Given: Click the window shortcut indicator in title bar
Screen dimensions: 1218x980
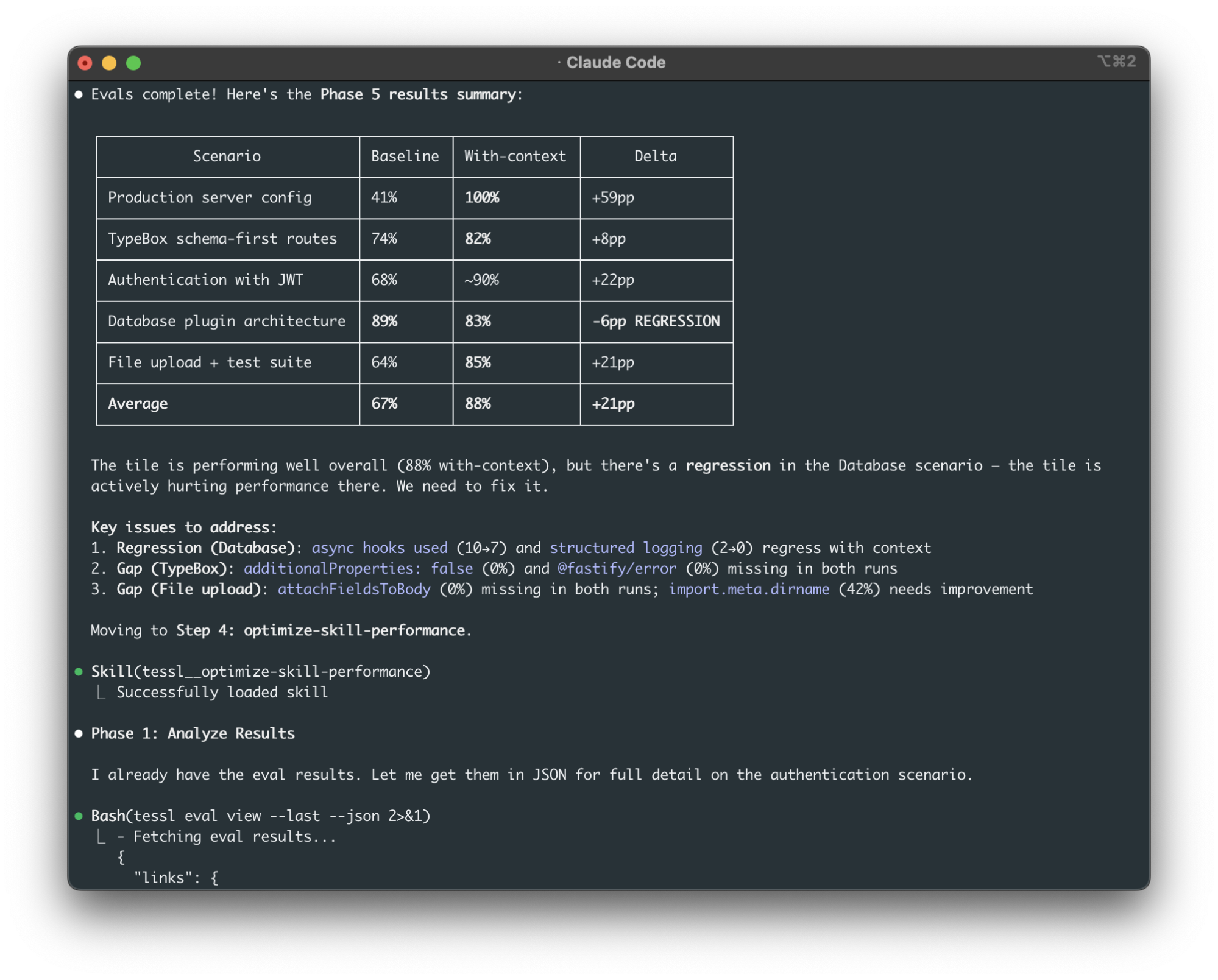Looking at the screenshot, I should (1116, 62).
